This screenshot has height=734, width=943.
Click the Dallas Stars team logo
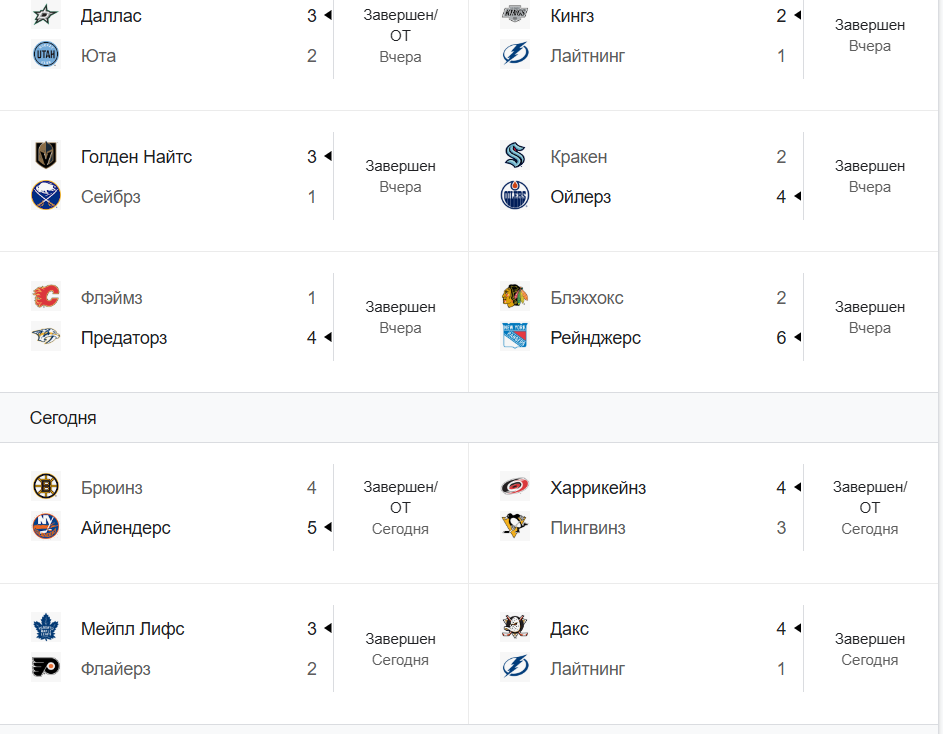(46, 15)
